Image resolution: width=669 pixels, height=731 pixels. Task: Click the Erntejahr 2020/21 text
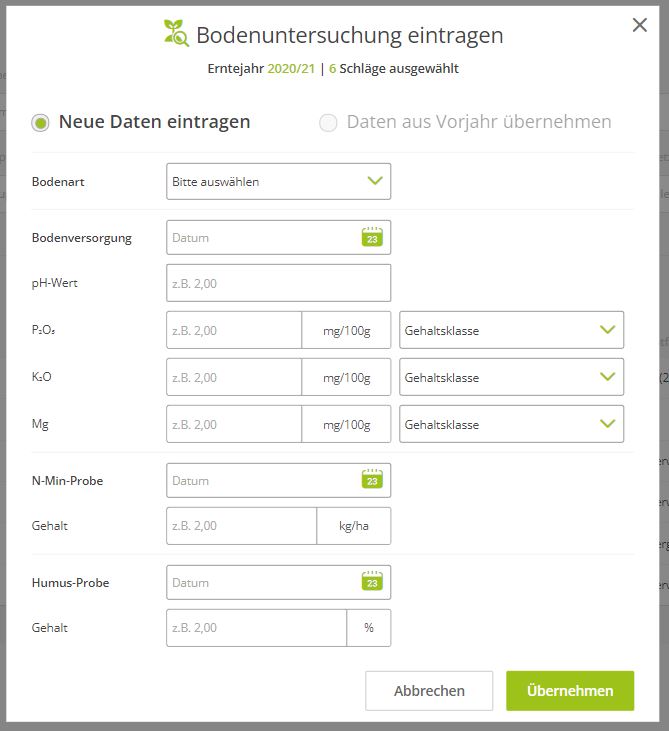(262, 69)
